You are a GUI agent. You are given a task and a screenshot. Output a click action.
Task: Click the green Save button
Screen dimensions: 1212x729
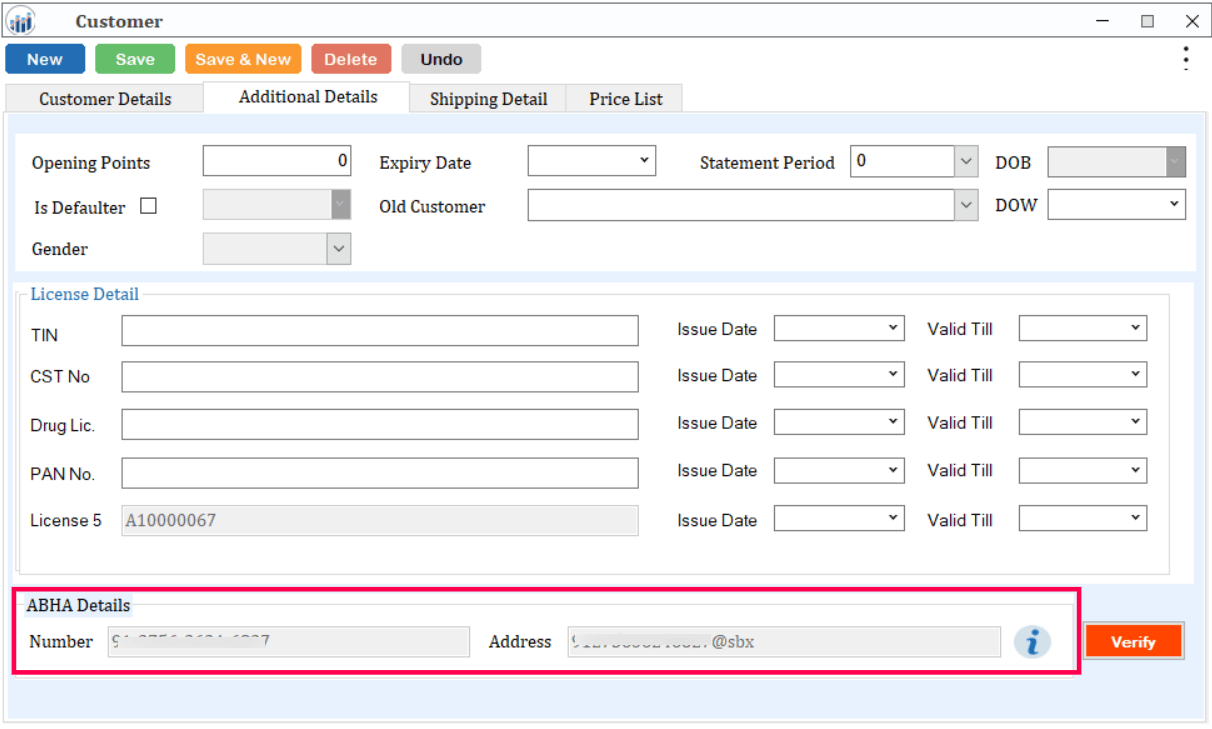coord(135,59)
